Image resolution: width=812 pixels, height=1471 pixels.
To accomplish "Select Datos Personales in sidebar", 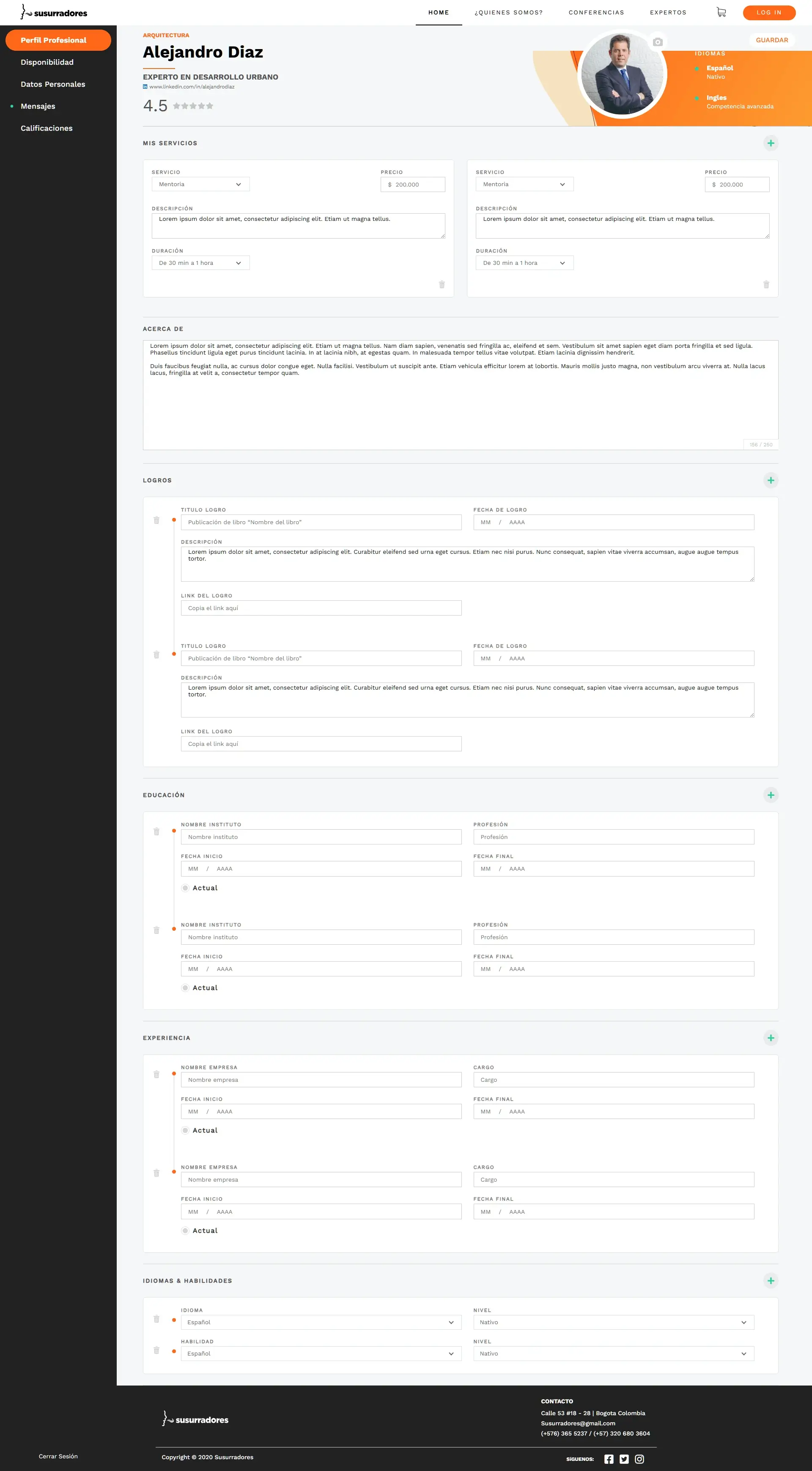I will click(x=53, y=85).
